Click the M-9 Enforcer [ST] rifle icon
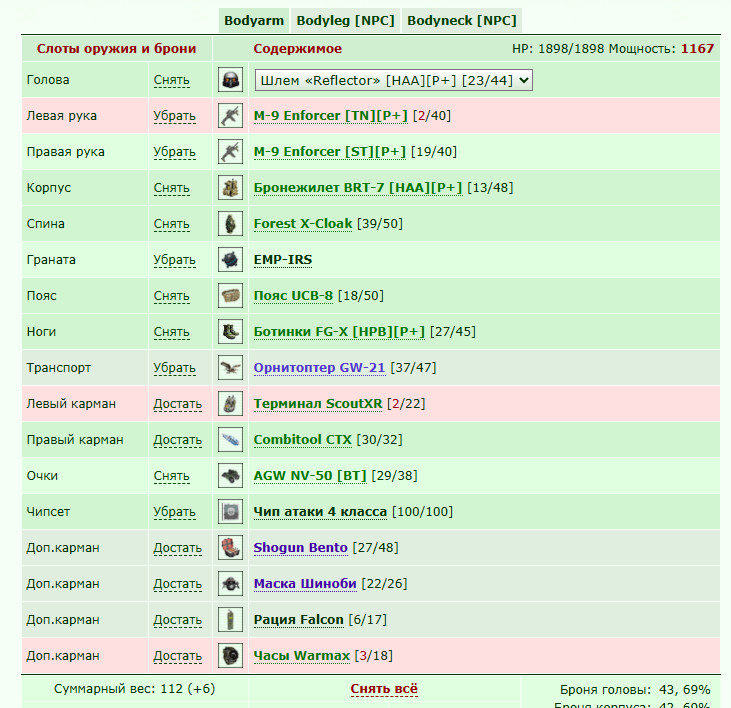The image size is (731, 708). click(x=230, y=151)
